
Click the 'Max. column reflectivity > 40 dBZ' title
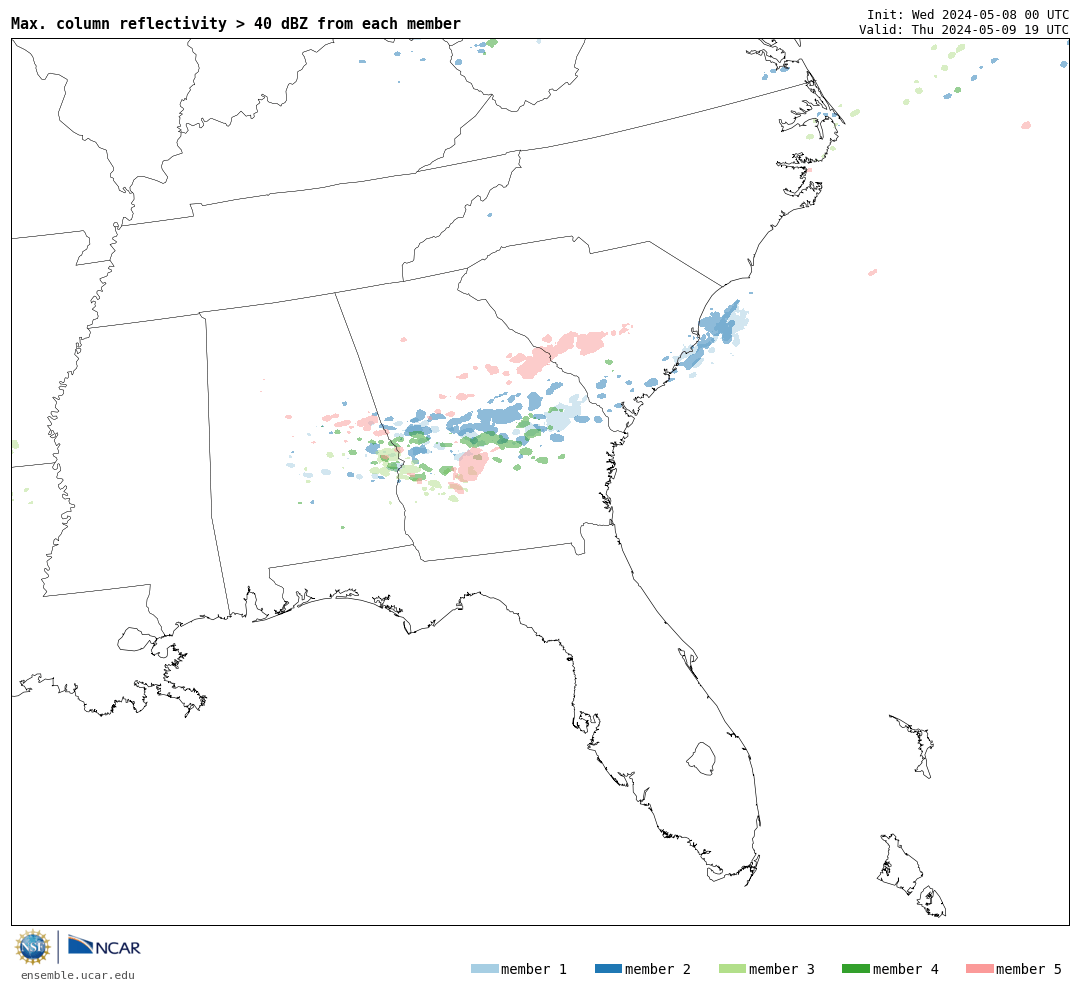[x=236, y=23]
